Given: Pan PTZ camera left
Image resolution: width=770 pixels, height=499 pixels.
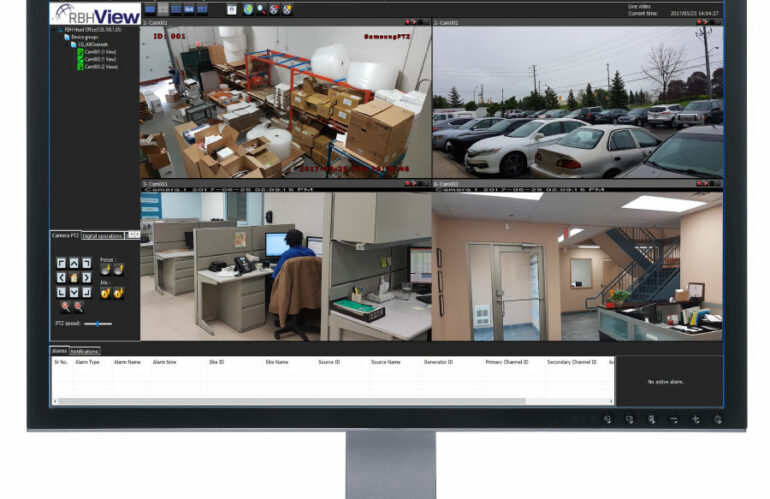Looking at the screenshot, I should (61, 278).
